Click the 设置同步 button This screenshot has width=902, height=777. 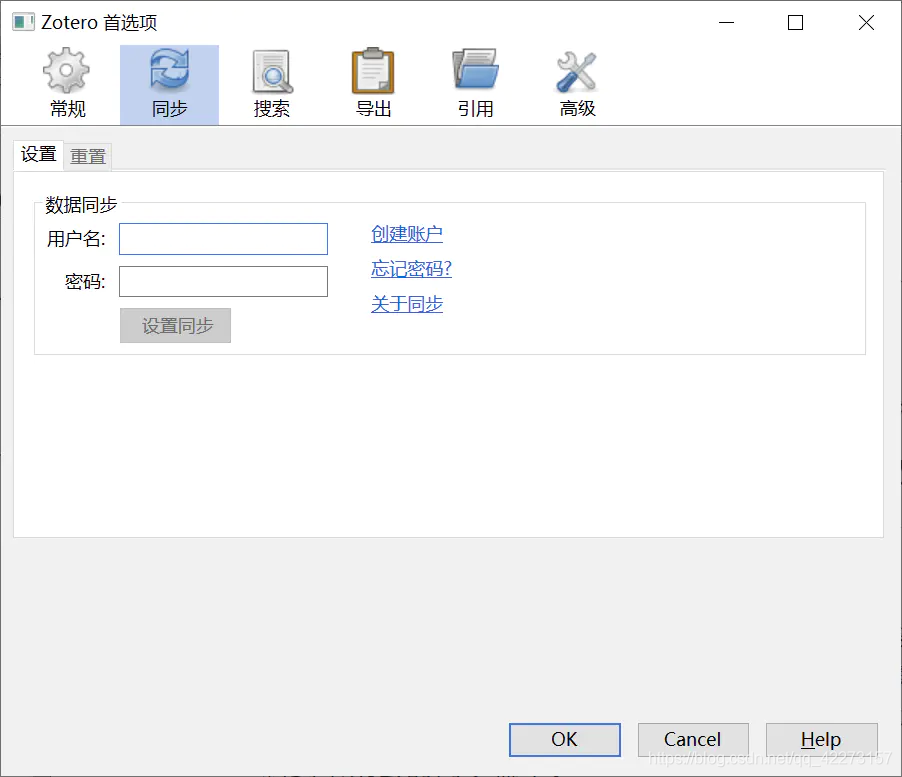[x=175, y=326]
